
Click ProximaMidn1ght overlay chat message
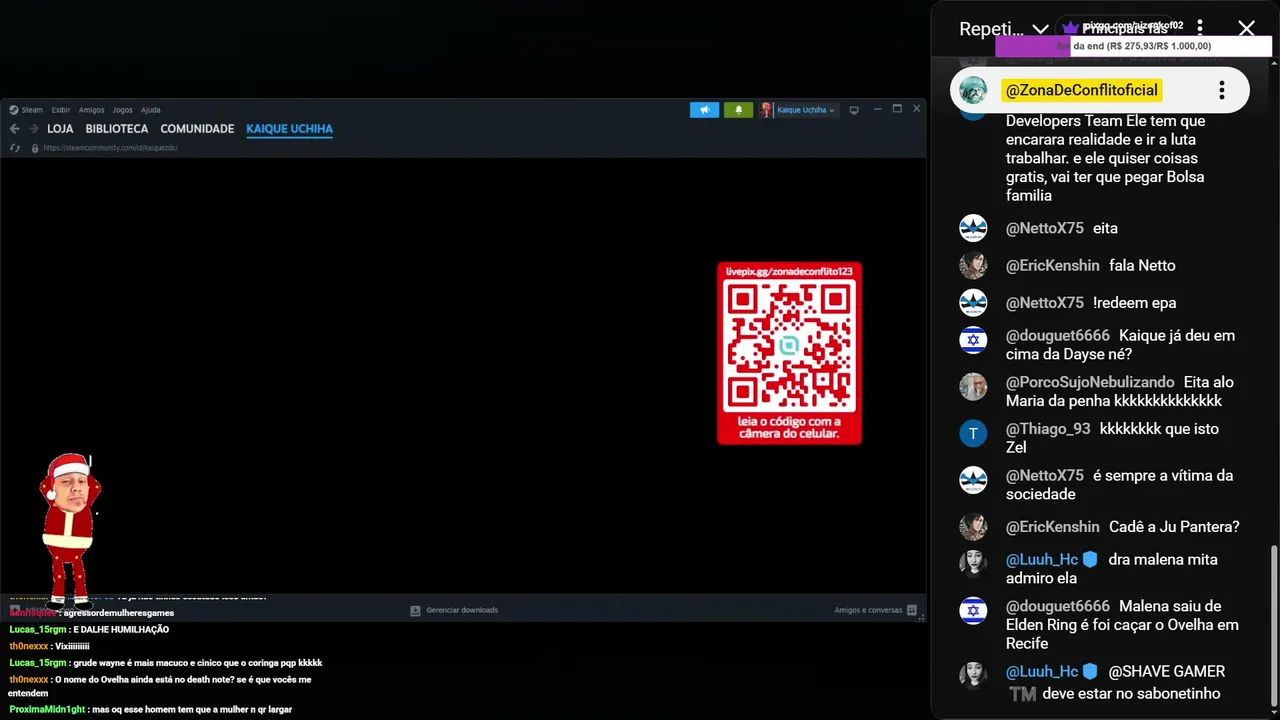[150, 709]
